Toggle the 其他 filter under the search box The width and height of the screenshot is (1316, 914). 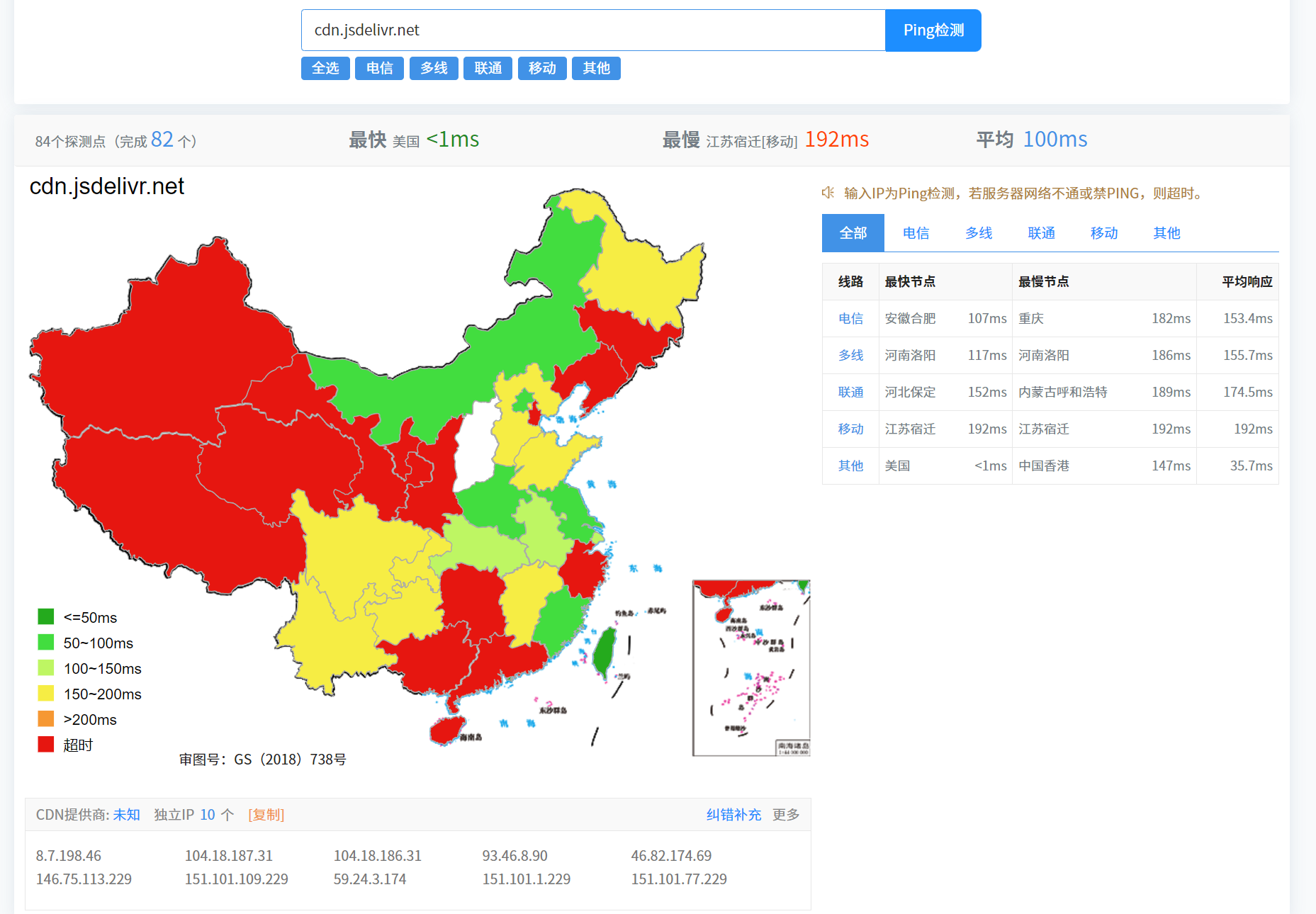(x=596, y=68)
